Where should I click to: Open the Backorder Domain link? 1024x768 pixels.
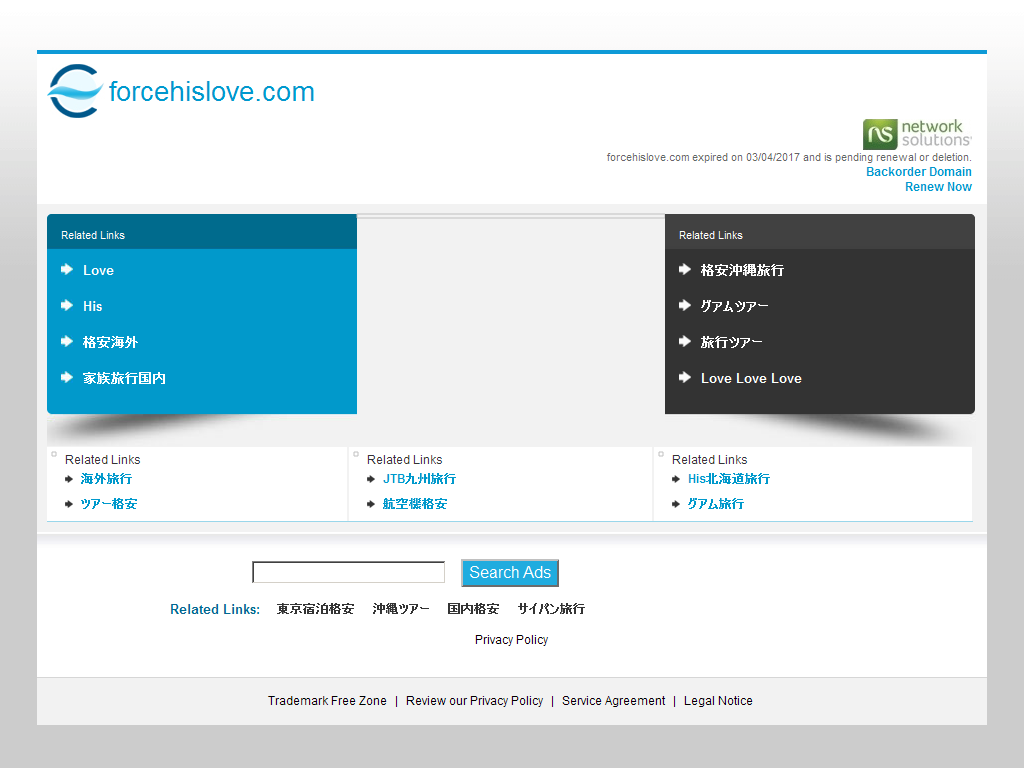tap(918, 172)
